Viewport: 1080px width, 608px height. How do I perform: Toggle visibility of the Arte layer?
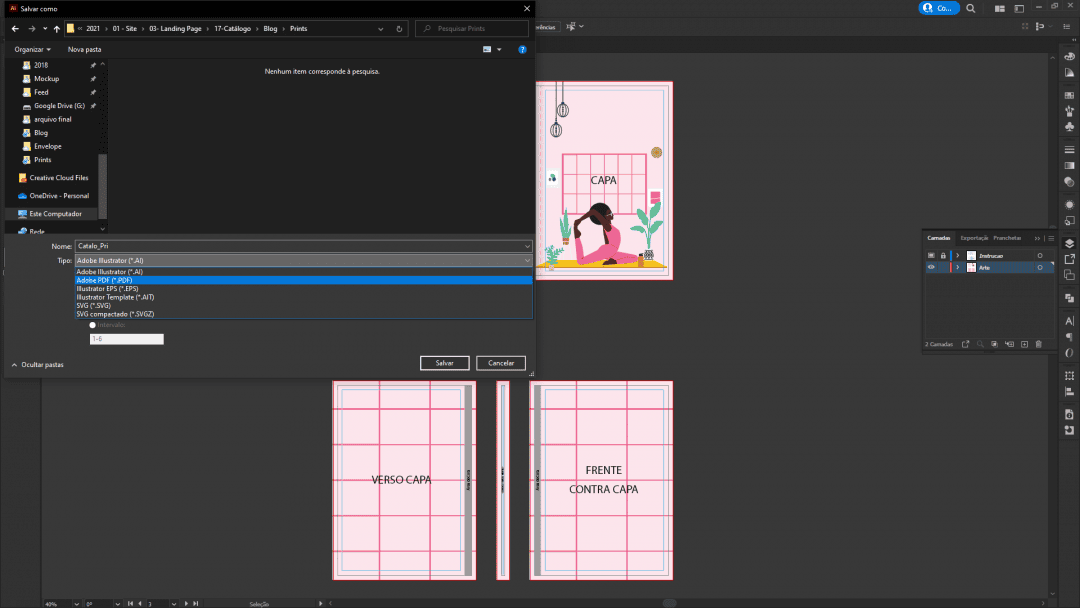(931, 268)
